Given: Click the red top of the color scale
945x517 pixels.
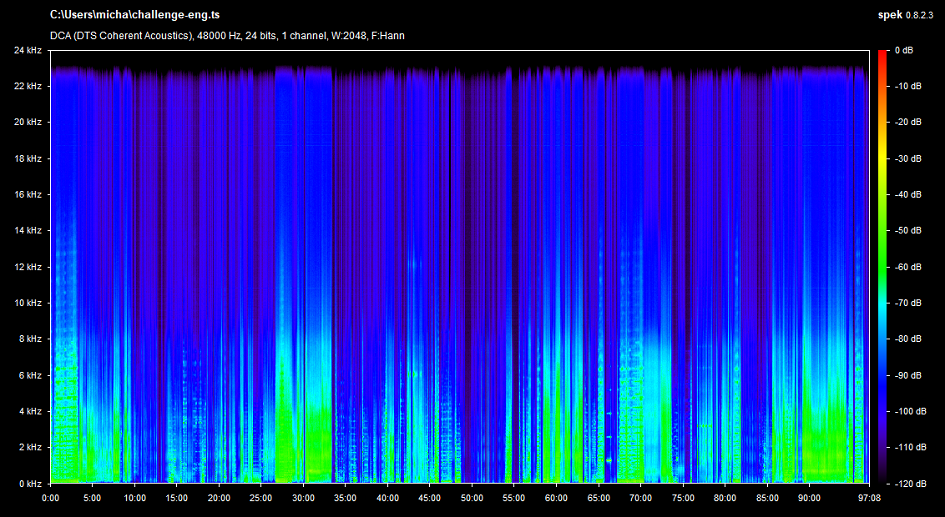Looking at the screenshot, I should [882, 55].
